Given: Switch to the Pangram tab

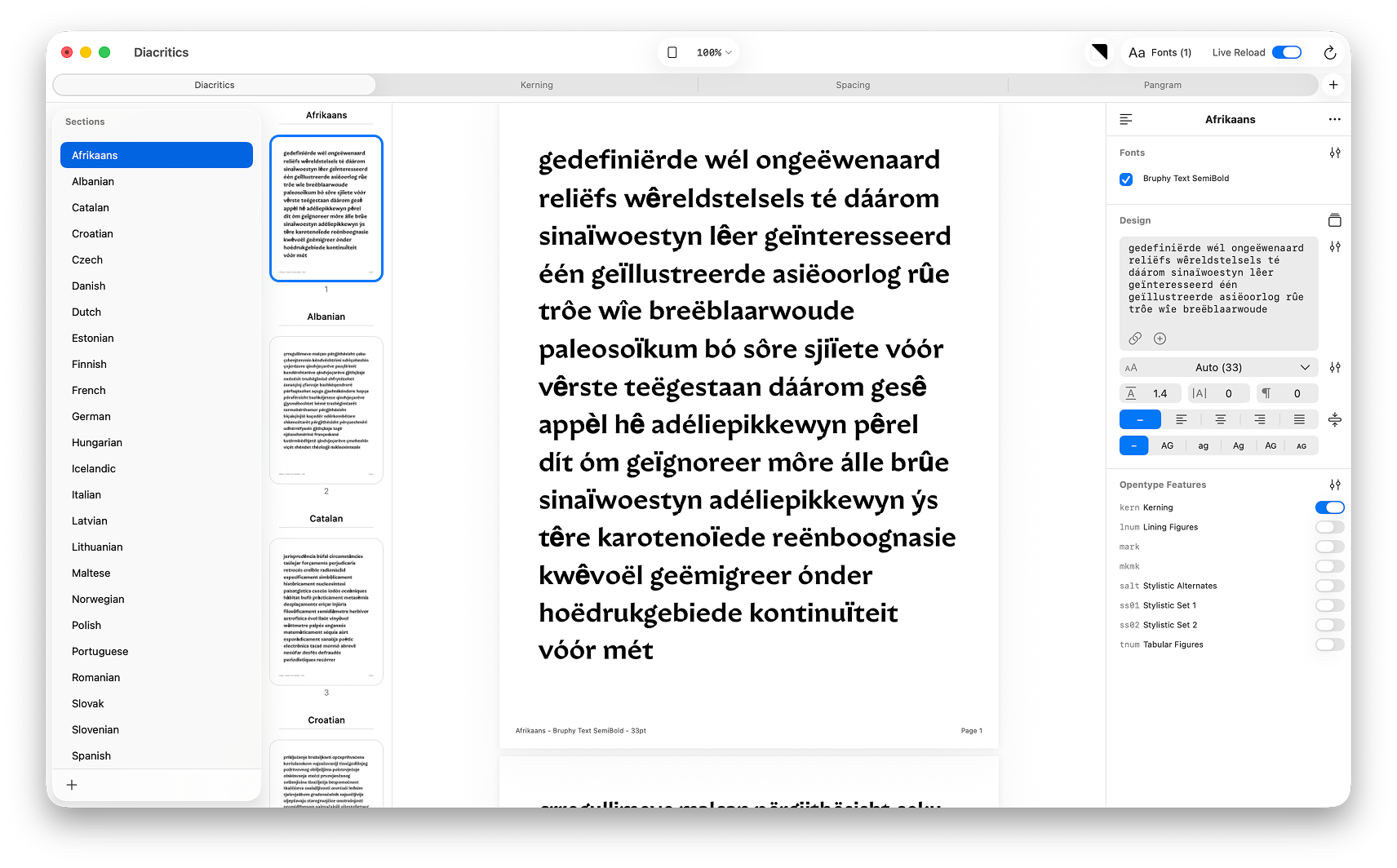Looking at the screenshot, I should 1163,85.
